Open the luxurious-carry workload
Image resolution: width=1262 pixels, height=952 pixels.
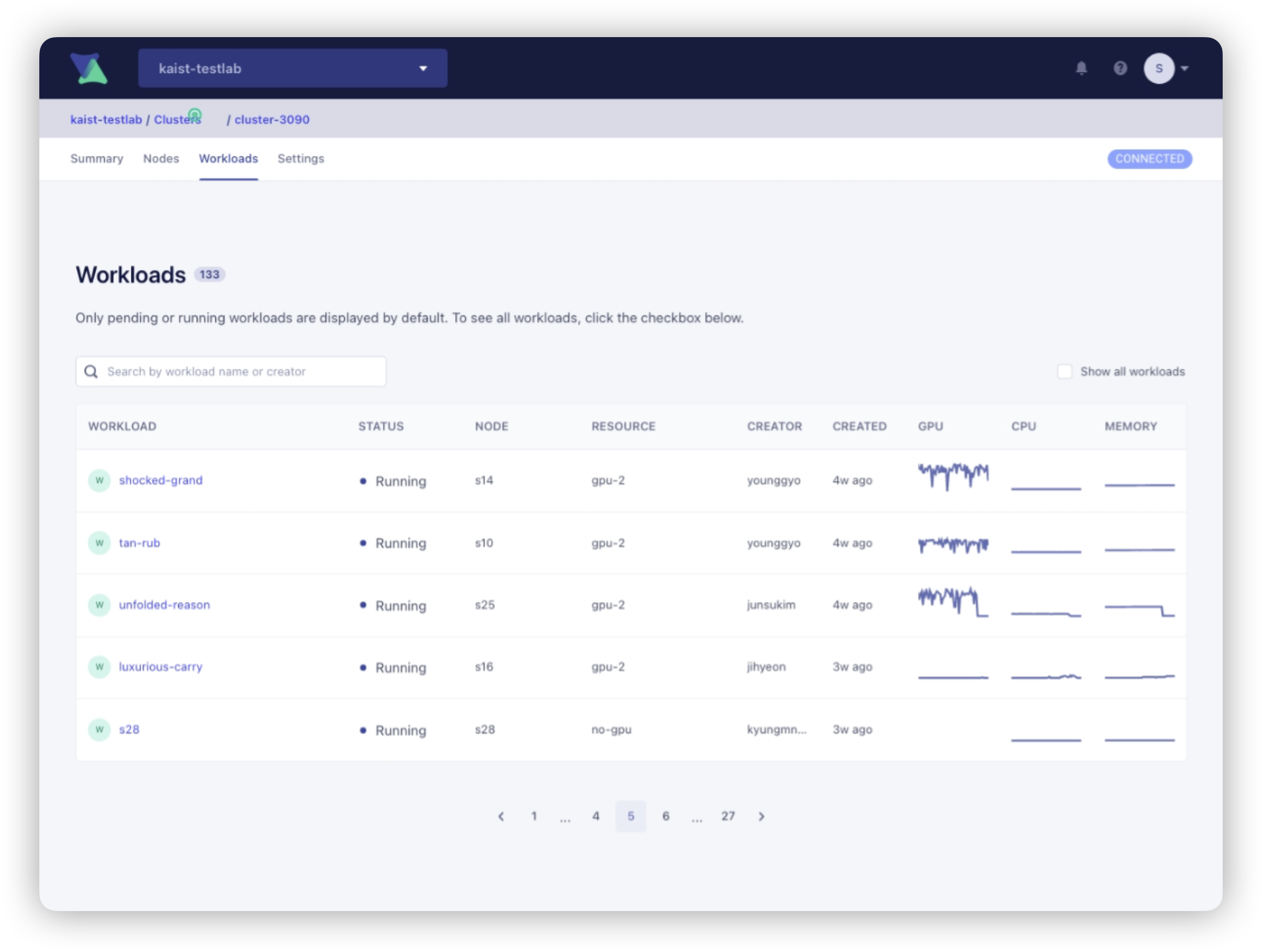coord(160,667)
